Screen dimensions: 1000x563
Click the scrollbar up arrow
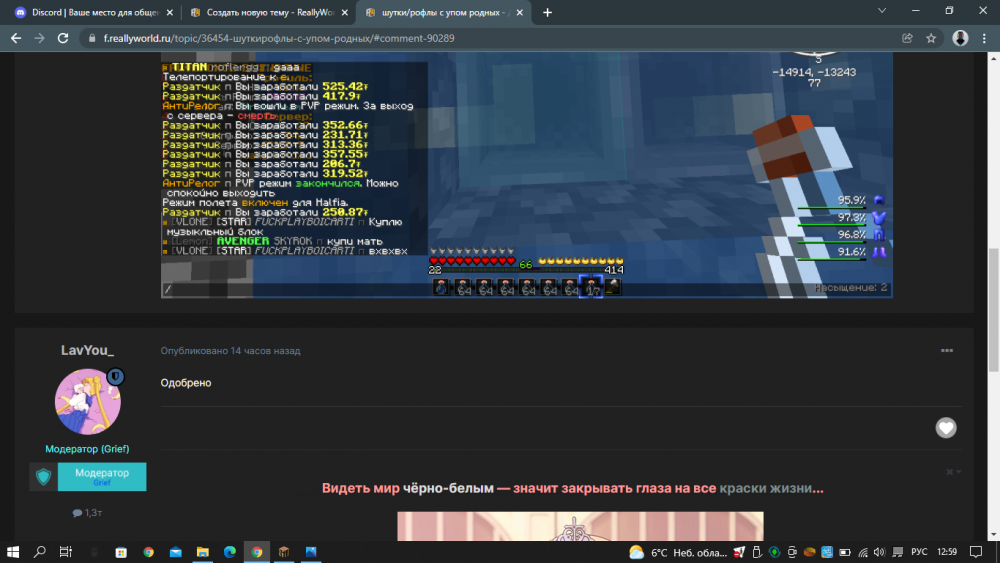993,59
